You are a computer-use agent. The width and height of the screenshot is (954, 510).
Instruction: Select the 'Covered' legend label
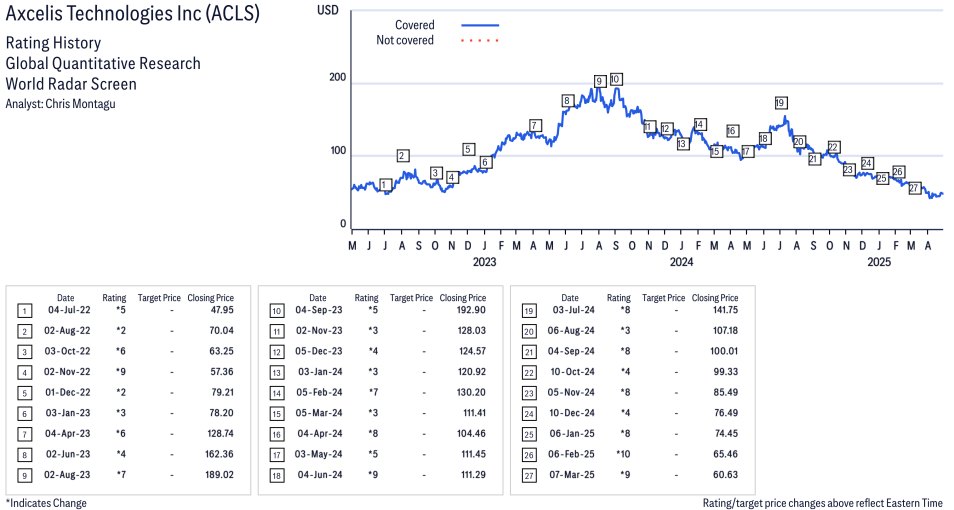(414, 25)
